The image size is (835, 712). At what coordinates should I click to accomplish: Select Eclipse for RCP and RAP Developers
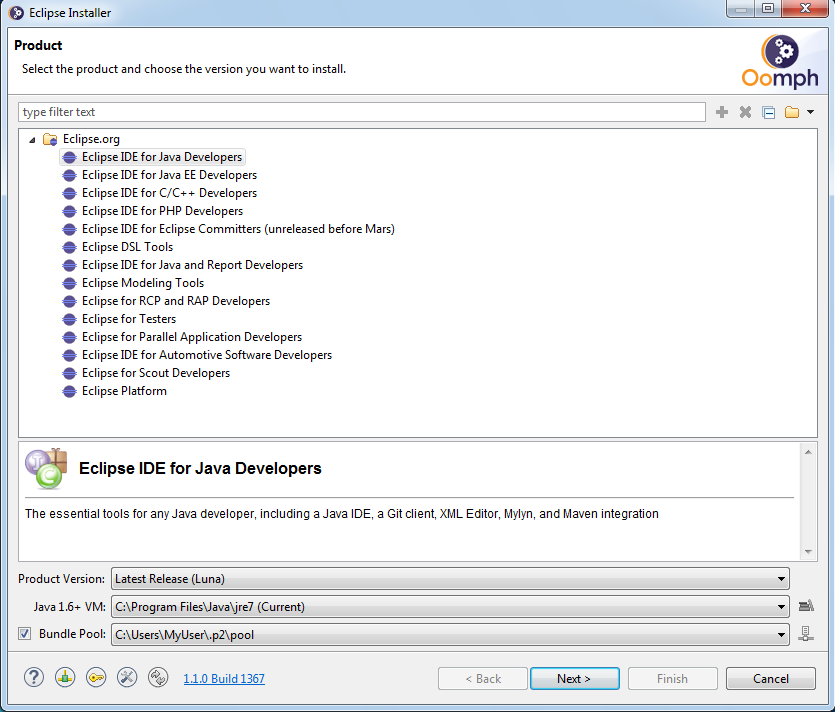point(176,301)
